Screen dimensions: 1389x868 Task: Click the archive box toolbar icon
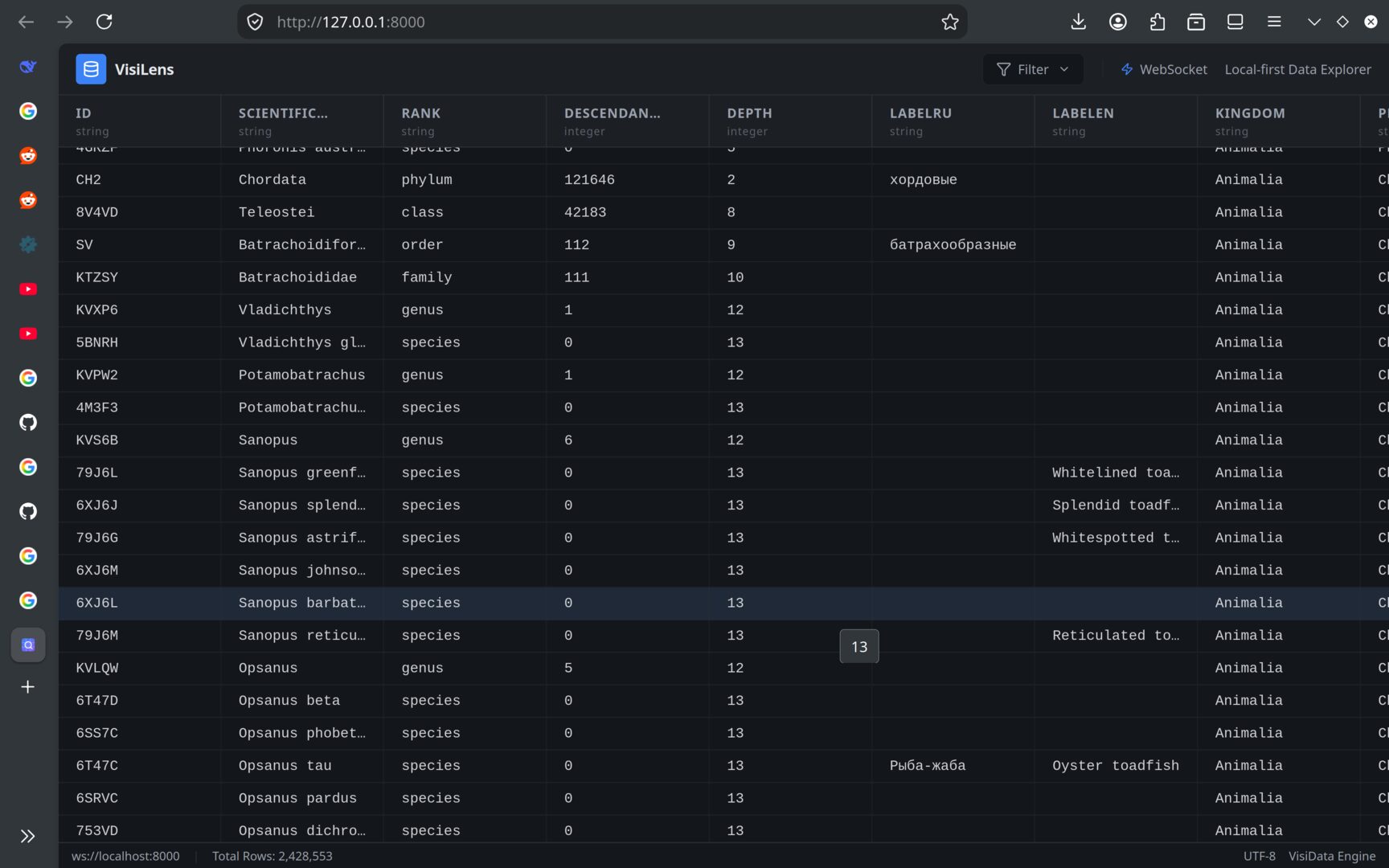point(1196,22)
